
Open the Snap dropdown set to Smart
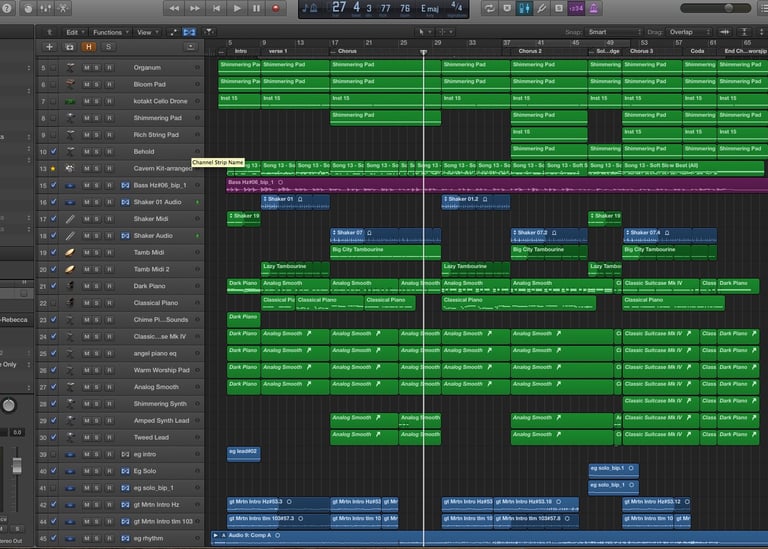[x=616, y=32]
